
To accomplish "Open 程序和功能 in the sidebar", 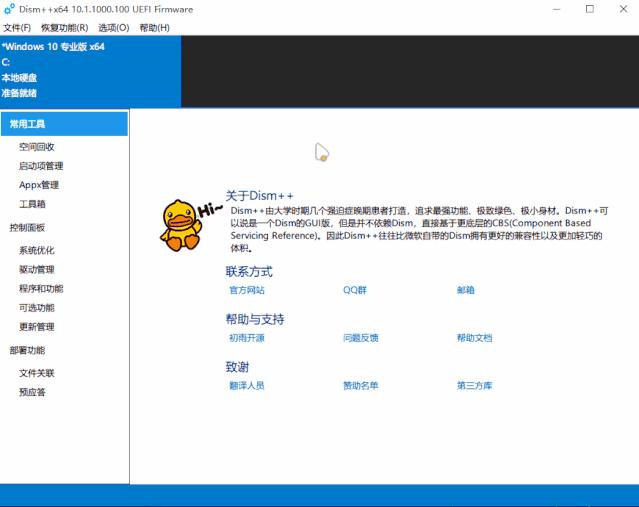I will (41, 289).
